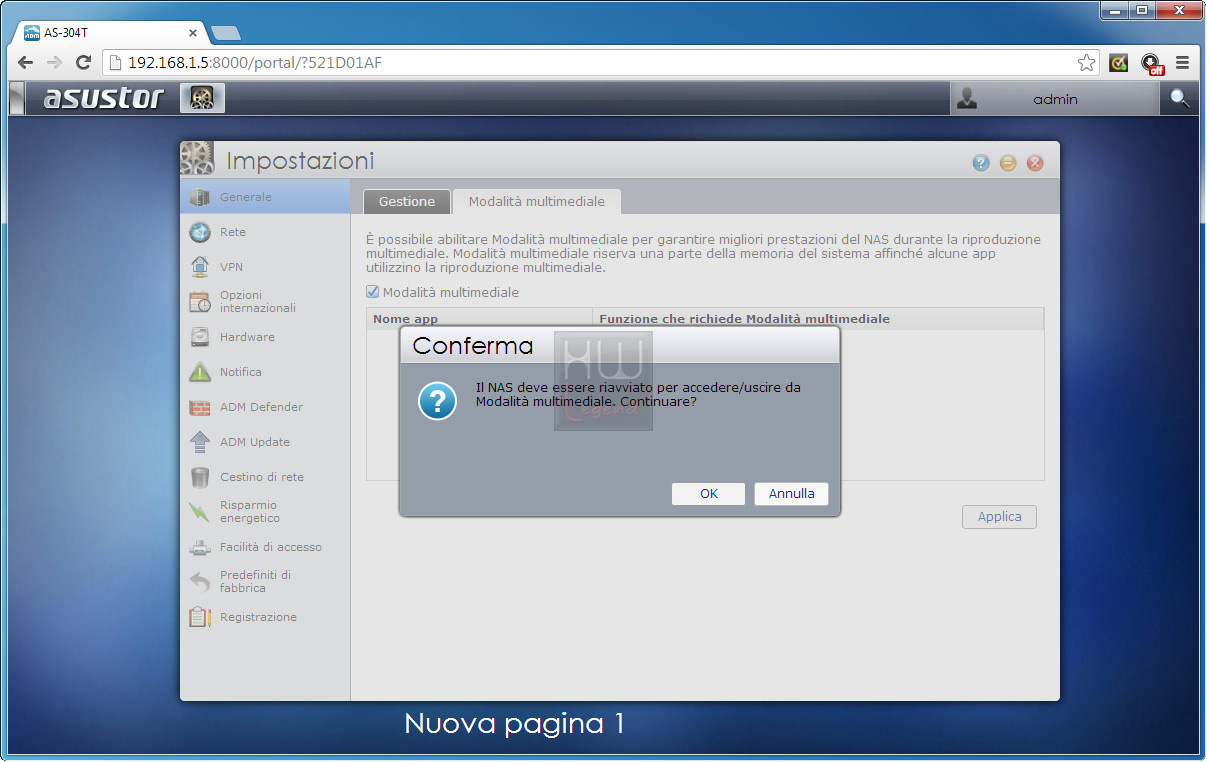
Task: Toggle the Modalità multimediale checkbox
Action: click(x=373, y=292)
